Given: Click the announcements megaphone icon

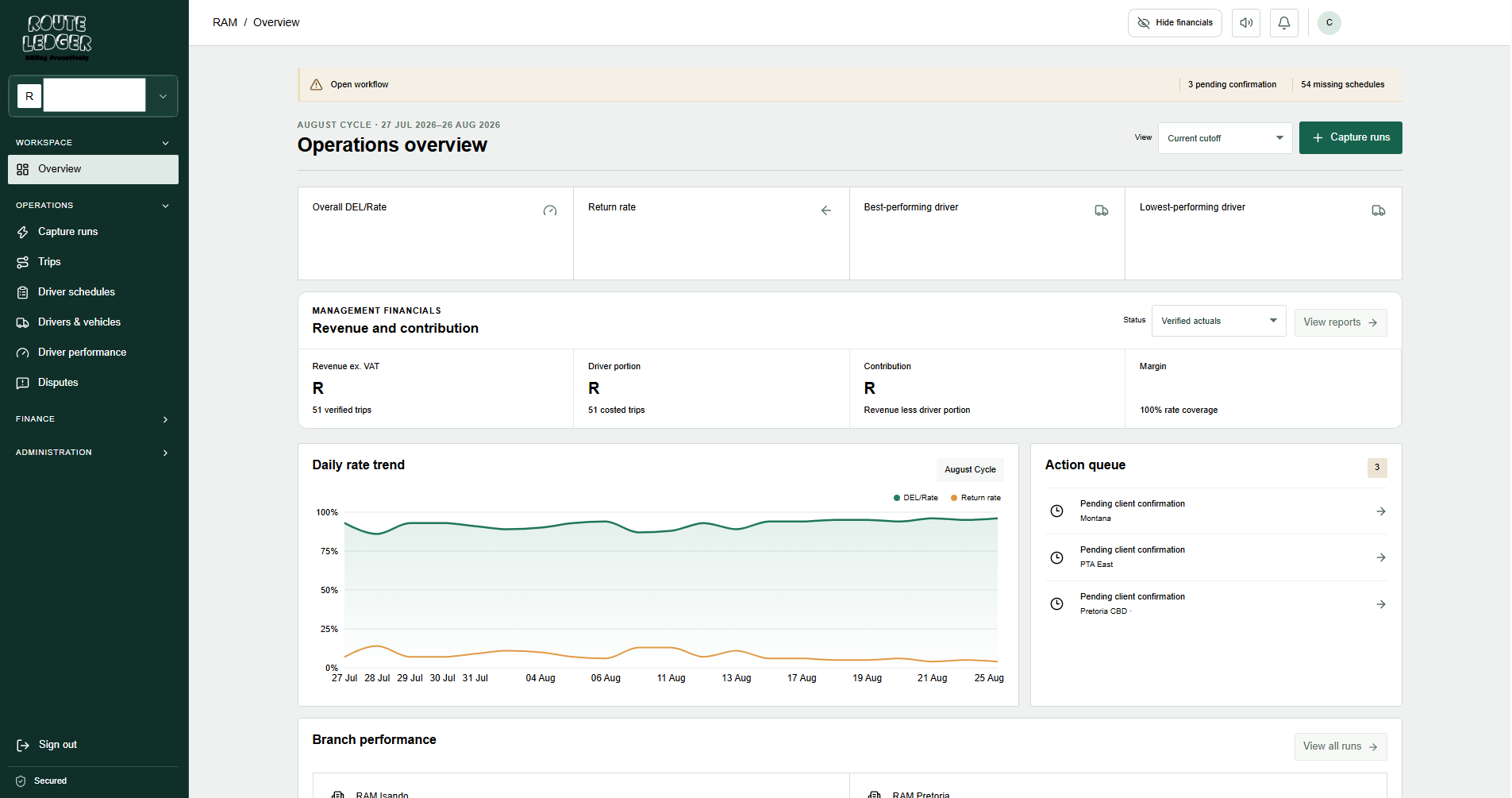Looking at the screenshot, I should pos(1246,23).
